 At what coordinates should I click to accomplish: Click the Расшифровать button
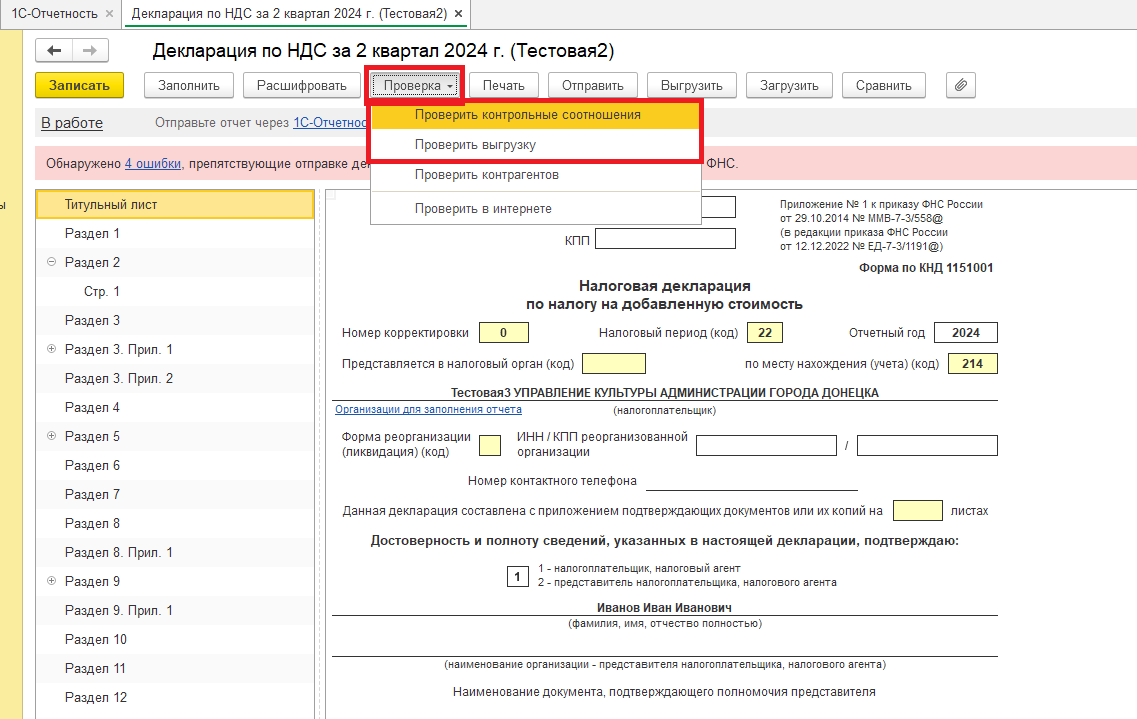tap(302, 86)
